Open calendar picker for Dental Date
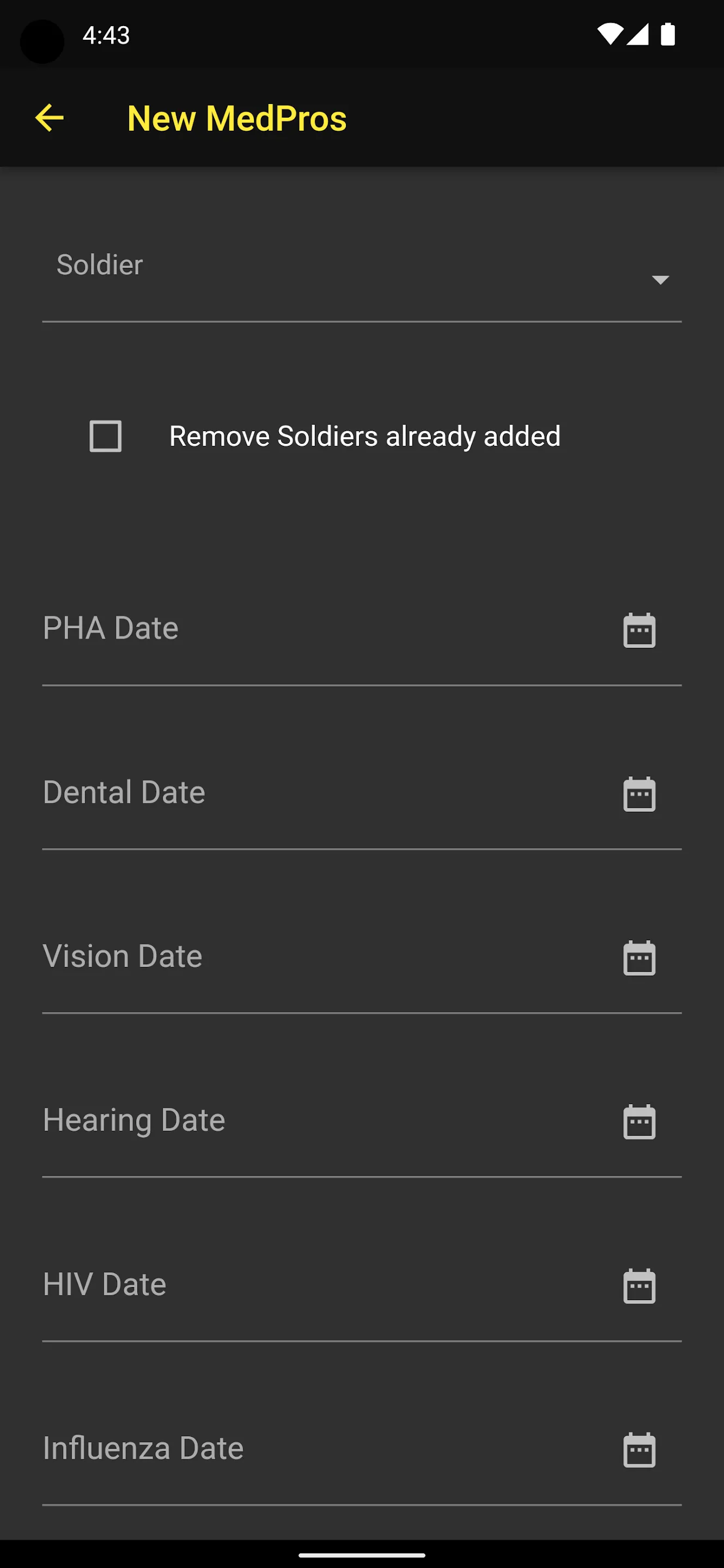This screenshot has height=1568, width=724. (x=640, y=794)
